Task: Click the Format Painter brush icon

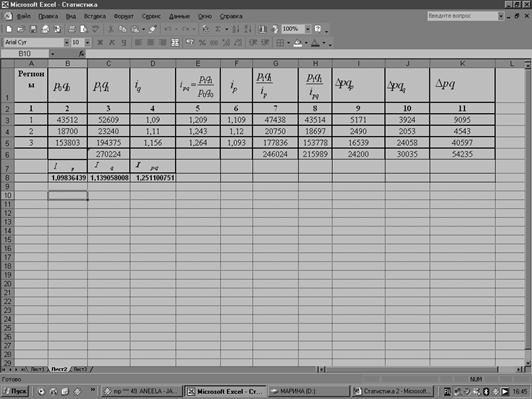Action: tap(153, 29)
